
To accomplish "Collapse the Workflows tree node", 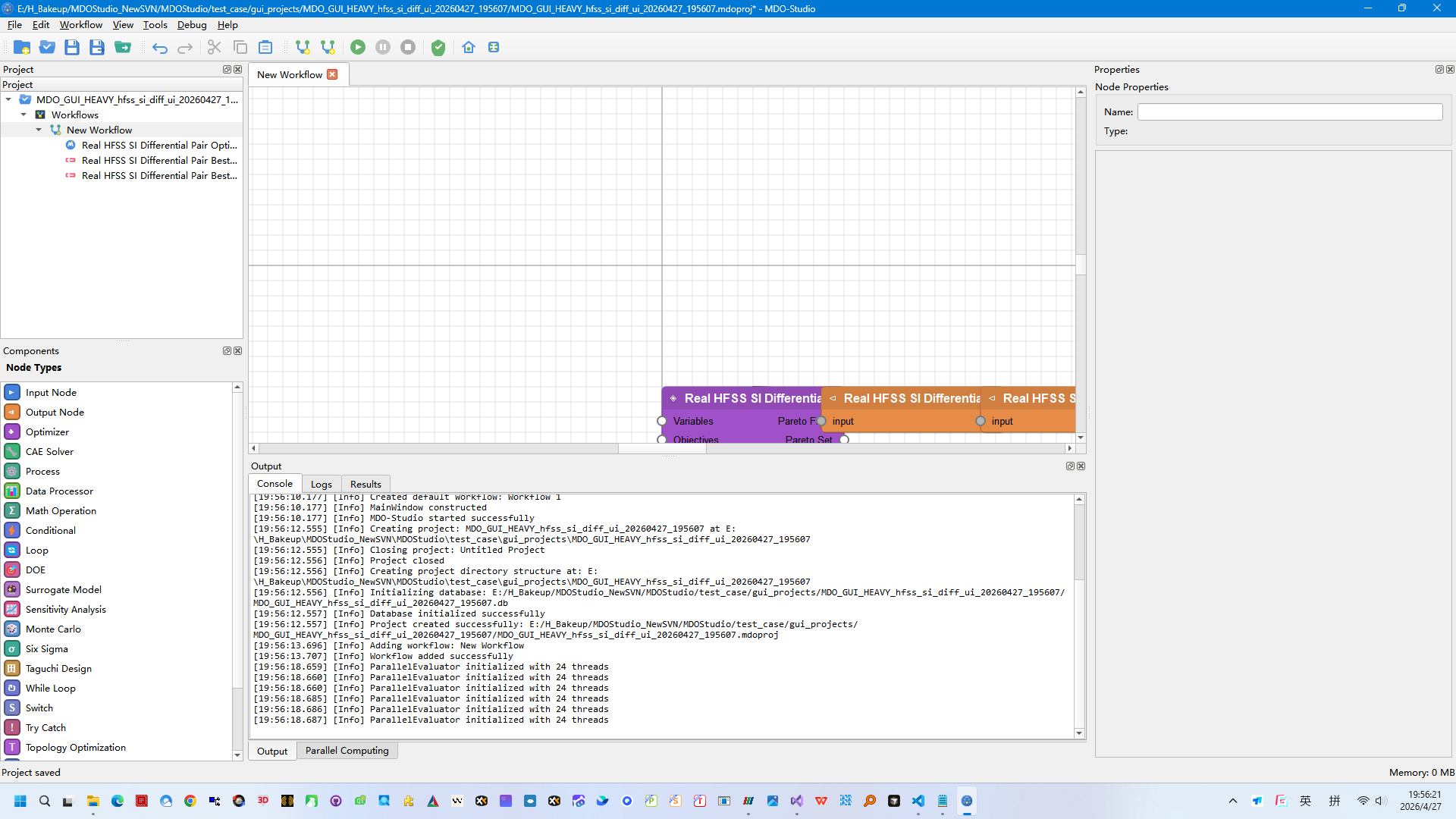I will (24, 115).
